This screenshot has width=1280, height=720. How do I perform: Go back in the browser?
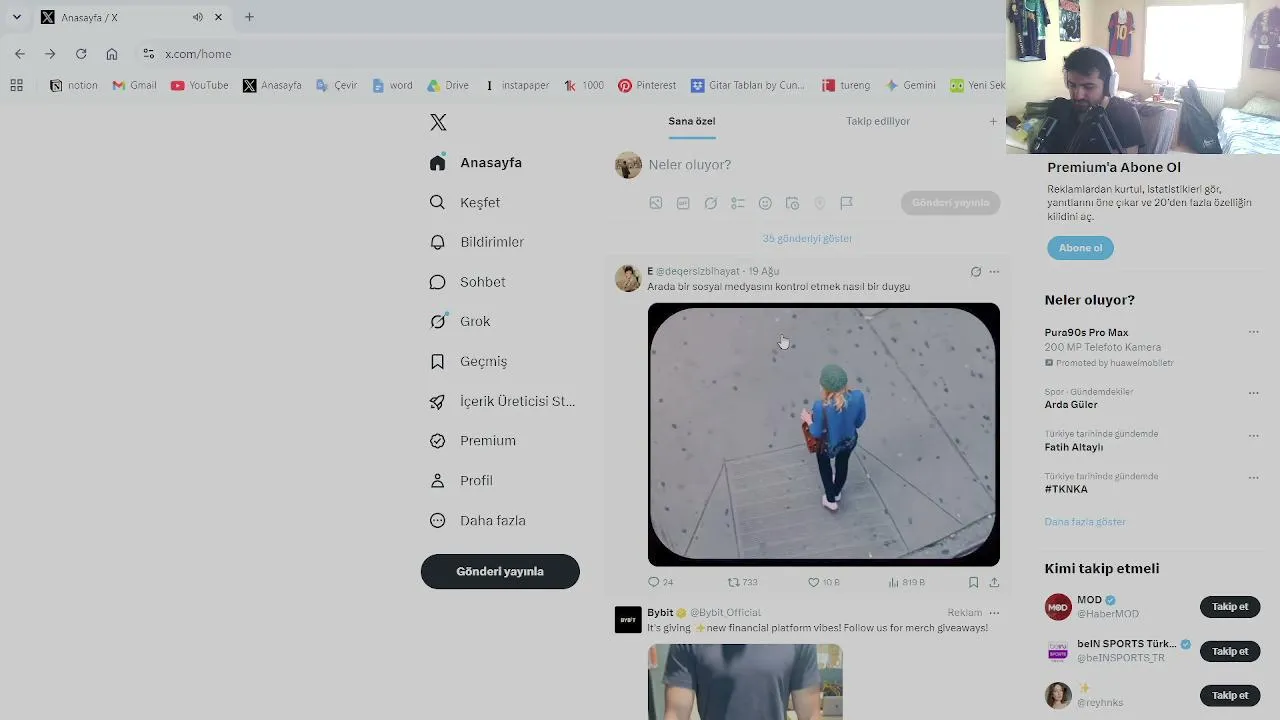[20, 54]
